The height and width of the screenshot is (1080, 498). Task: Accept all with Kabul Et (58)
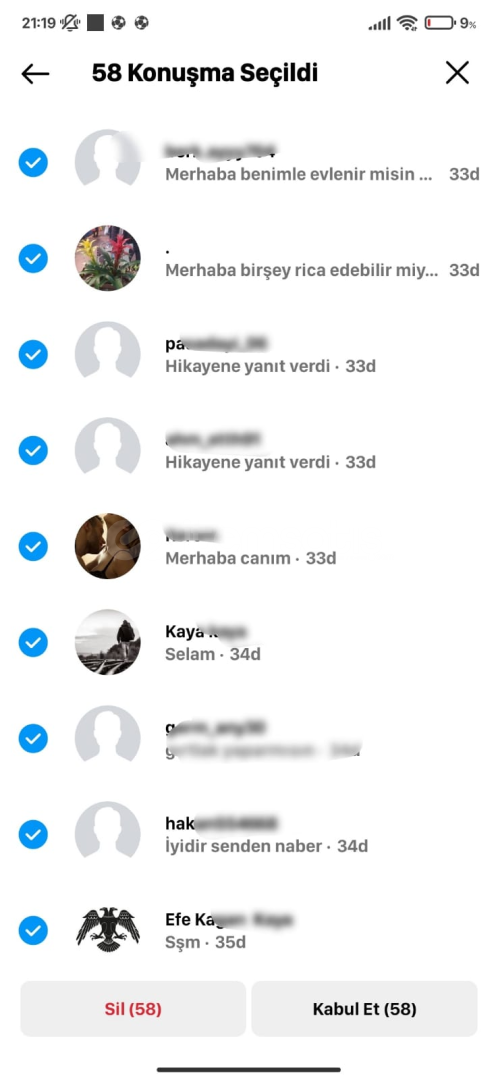pos(364,1009)
